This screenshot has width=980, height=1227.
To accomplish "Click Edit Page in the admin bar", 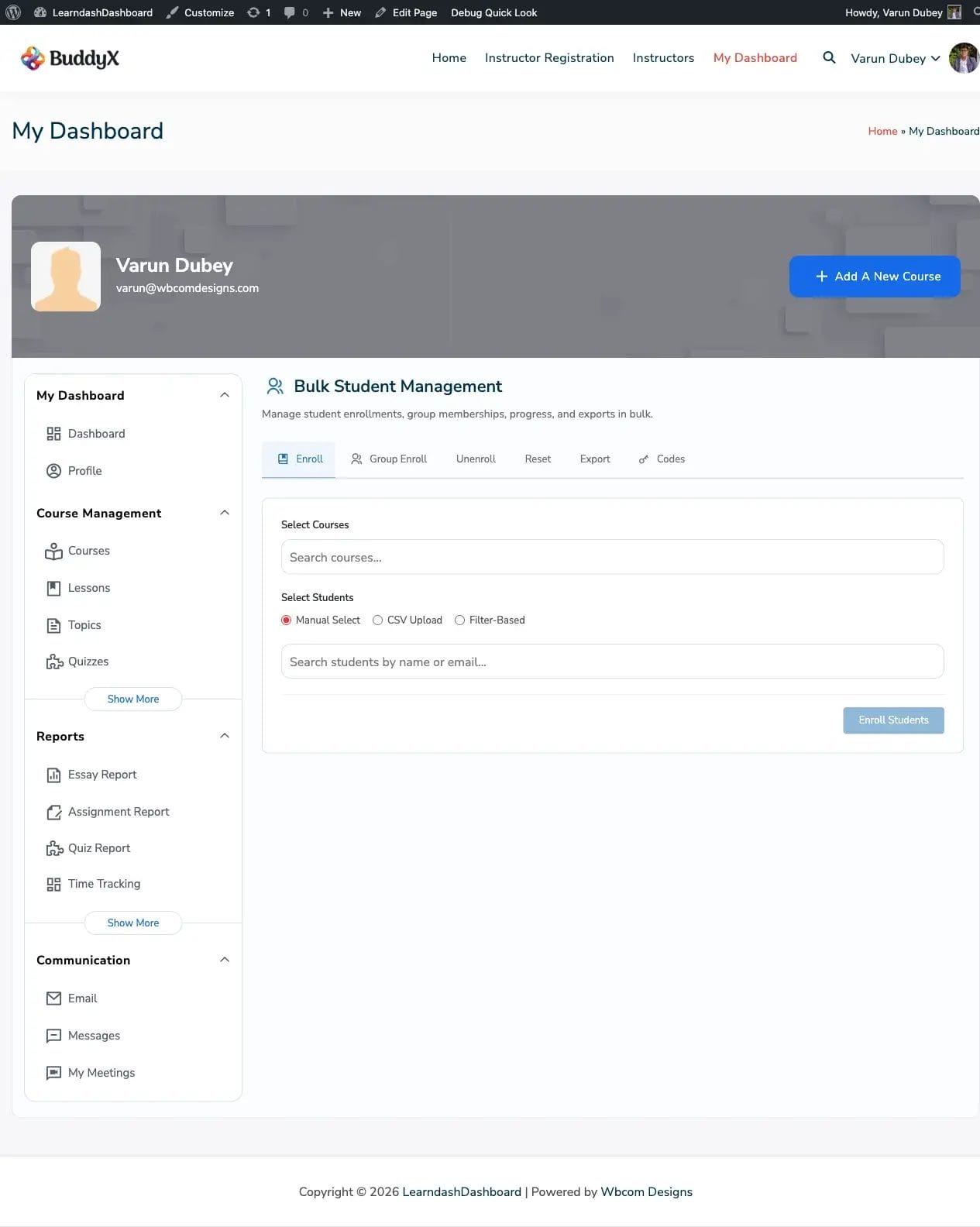I will click(x=406, y=12).
